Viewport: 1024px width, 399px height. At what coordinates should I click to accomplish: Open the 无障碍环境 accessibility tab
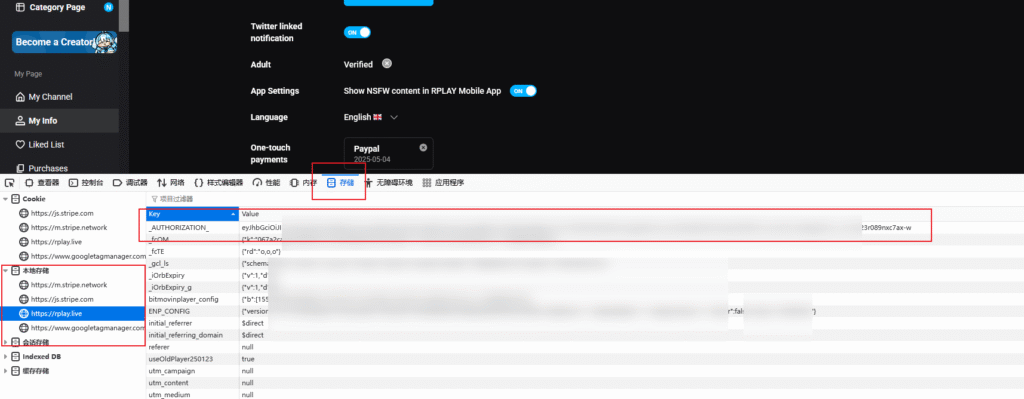point(389,183)
